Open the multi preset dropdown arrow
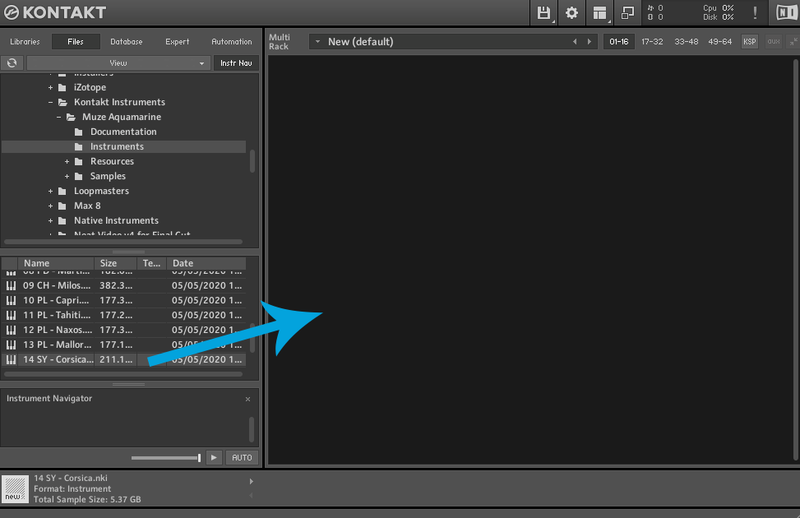The image size is (800, 518). tap(317, 41)
